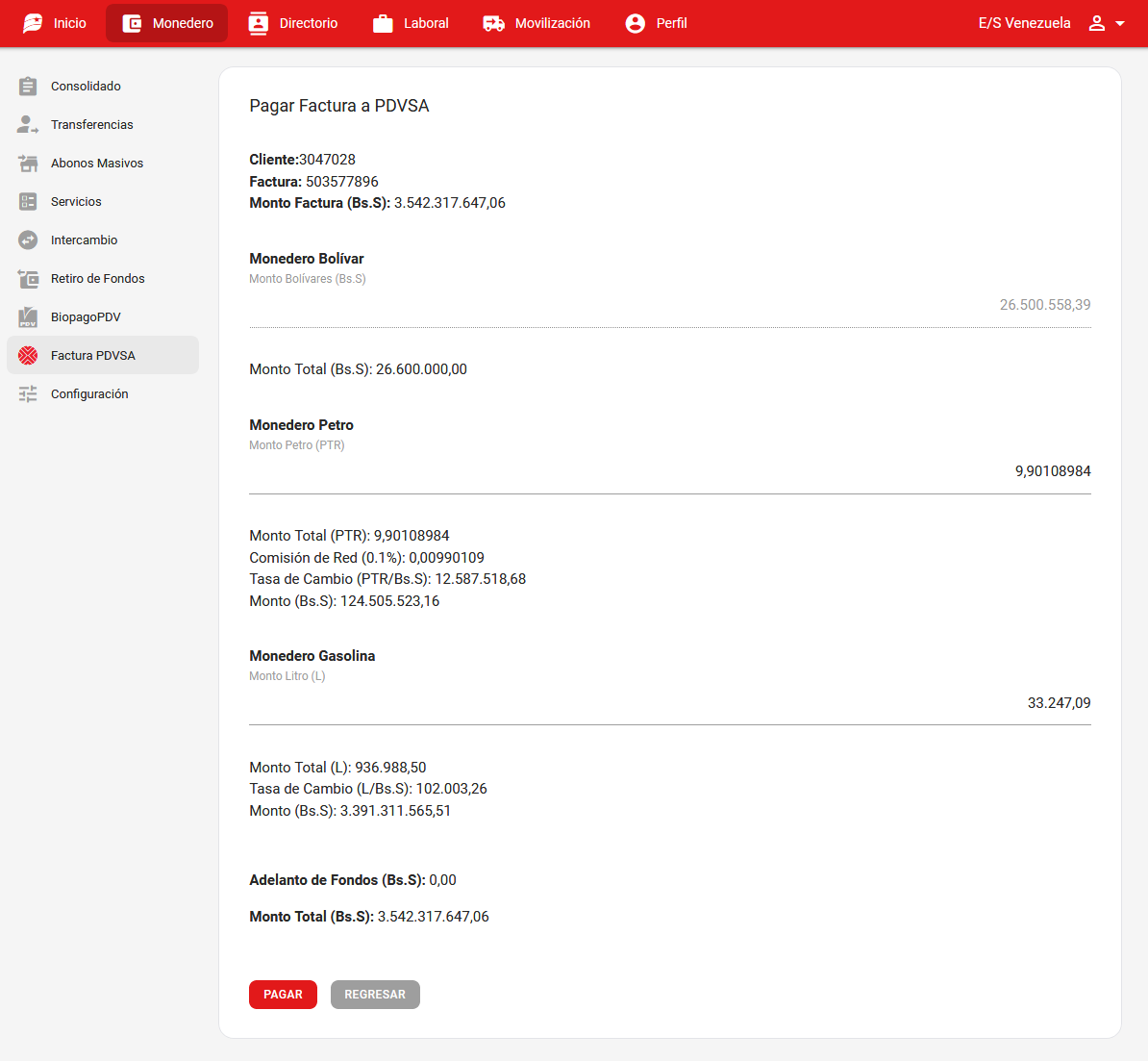Click the Monto Petro input field
The image size is (1148, 1061).
tap(670, 471)
